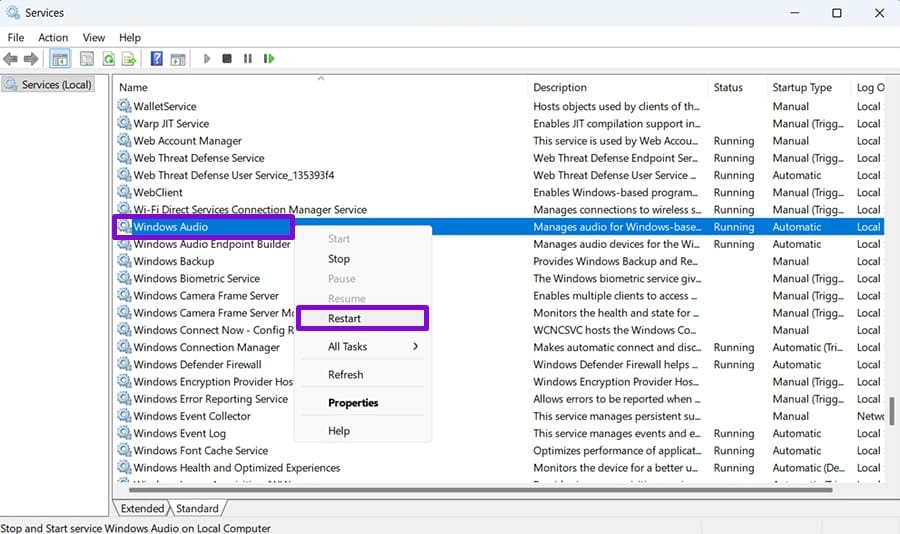Click the gear icon beside Windows Connection Manager
This screenshot has width=900, height=534.
124,347
